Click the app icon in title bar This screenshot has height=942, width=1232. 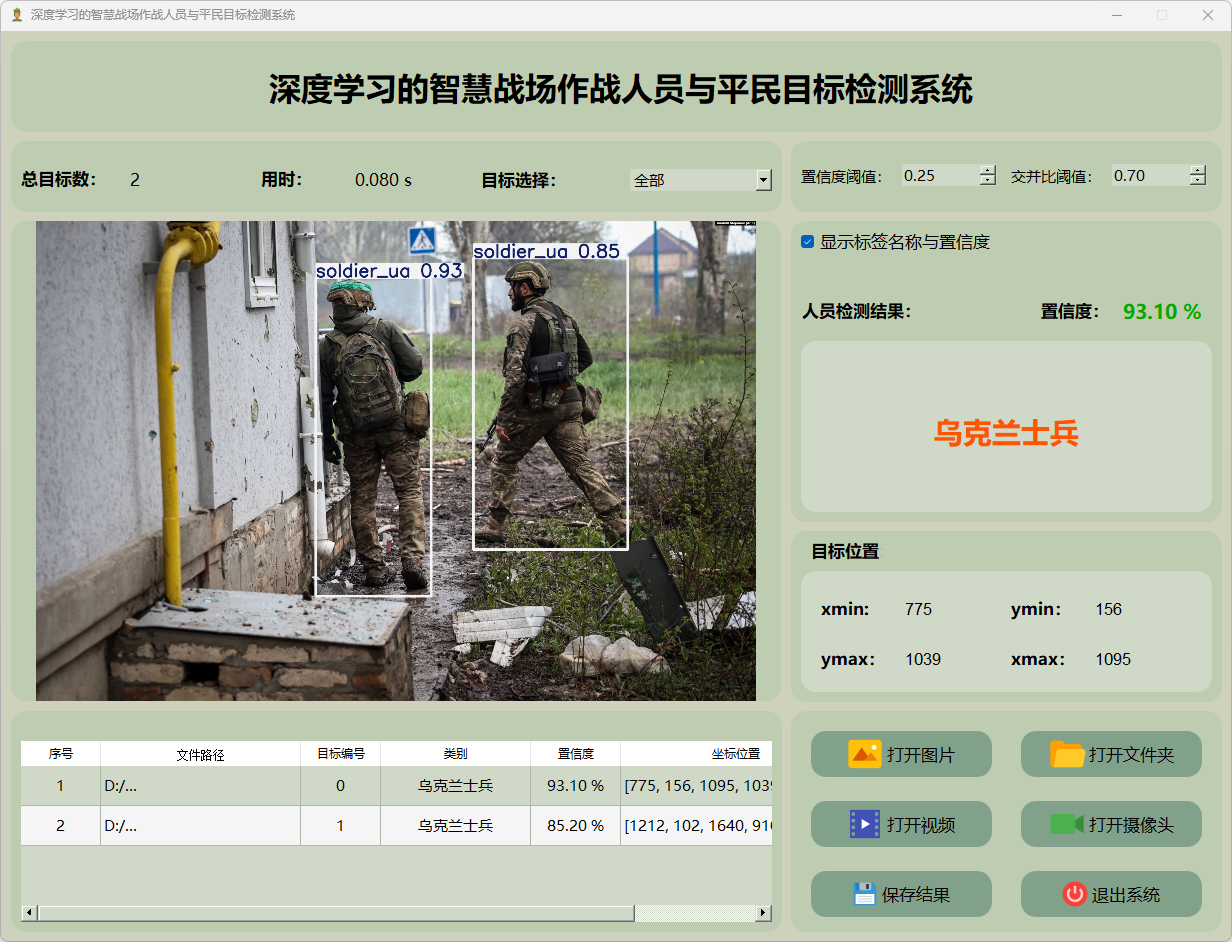16,15
